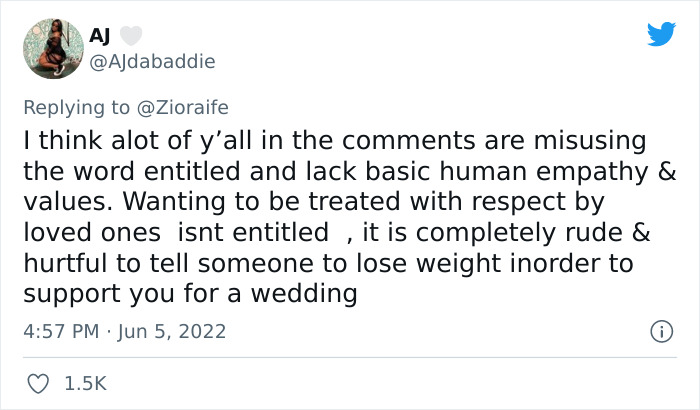Open the @AJdabaddie handle link
This screenshot has height=410, width=700.
pyautogui.click(x=152, y=60)
